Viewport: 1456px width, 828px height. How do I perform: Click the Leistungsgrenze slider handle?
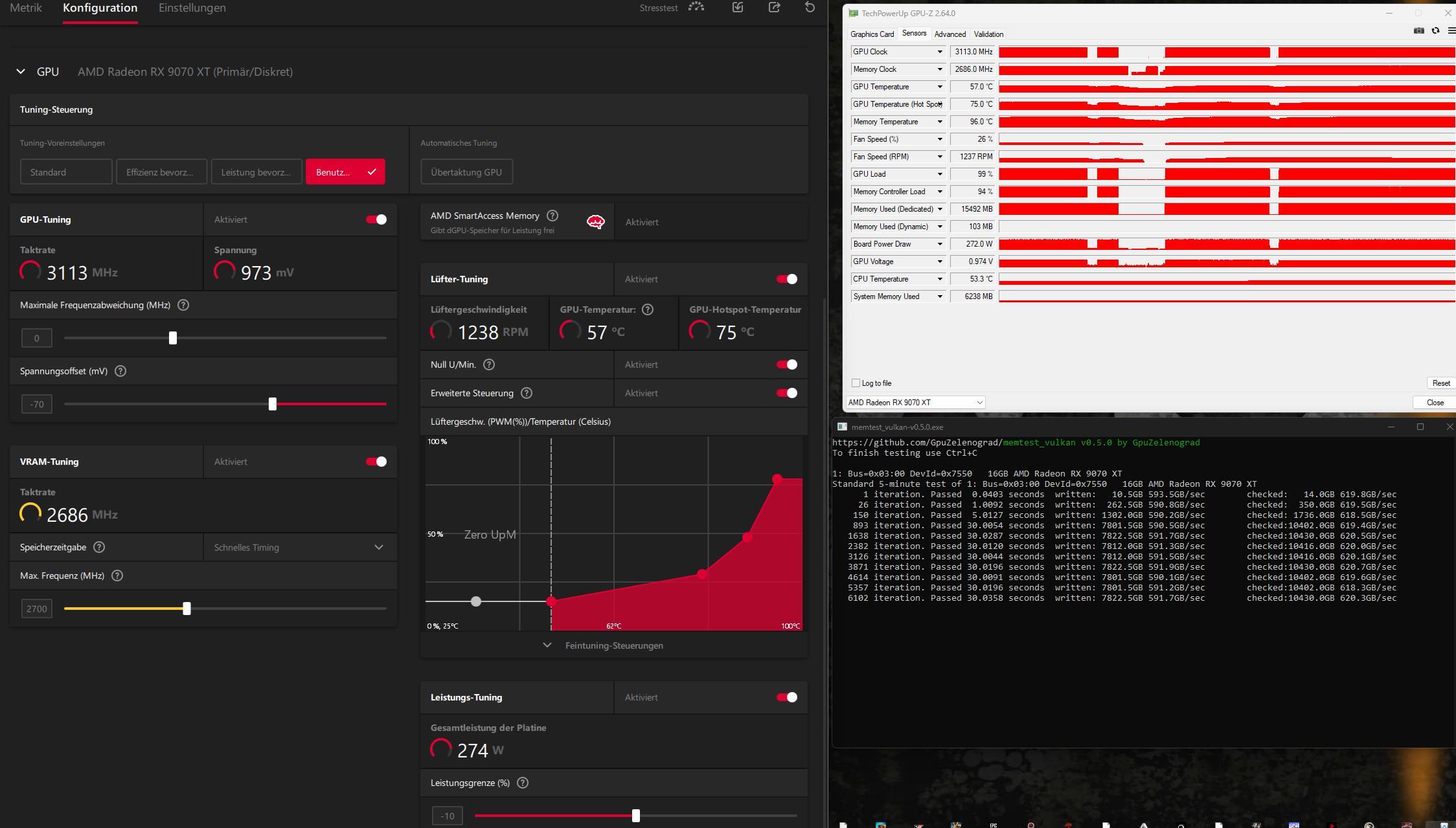636,816
